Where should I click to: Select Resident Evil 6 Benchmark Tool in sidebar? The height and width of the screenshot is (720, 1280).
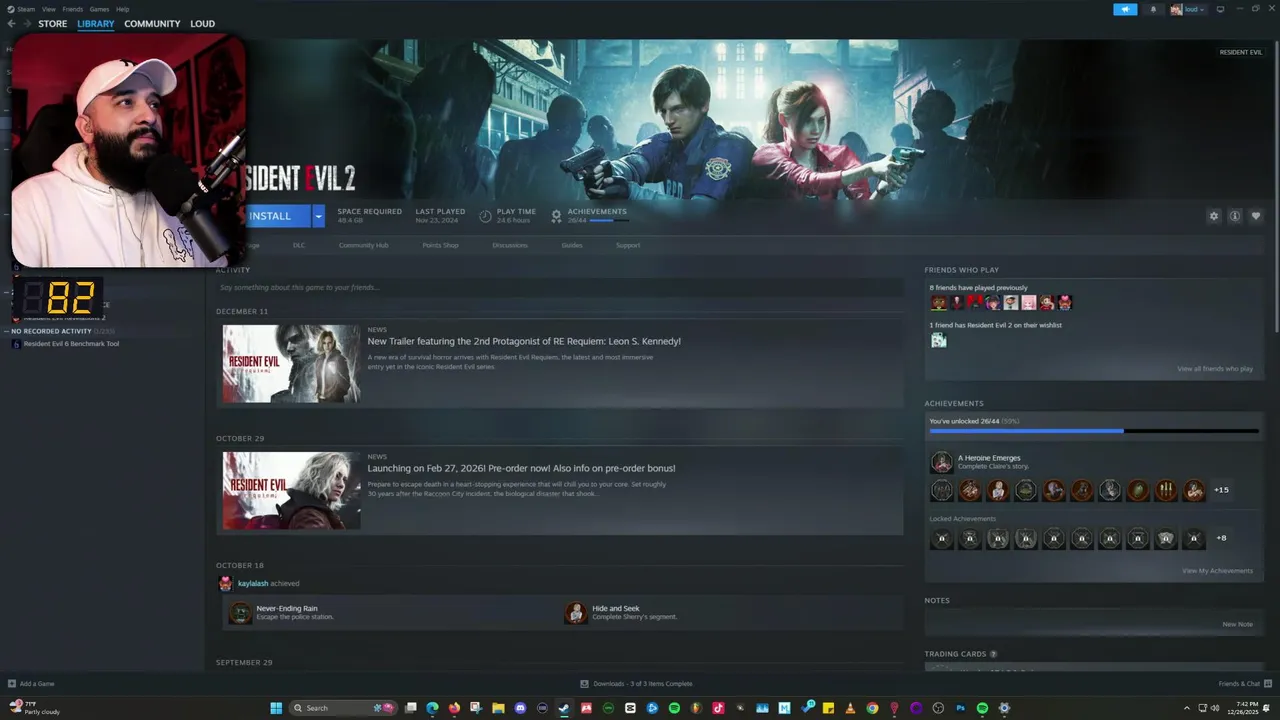click(71, 344)
